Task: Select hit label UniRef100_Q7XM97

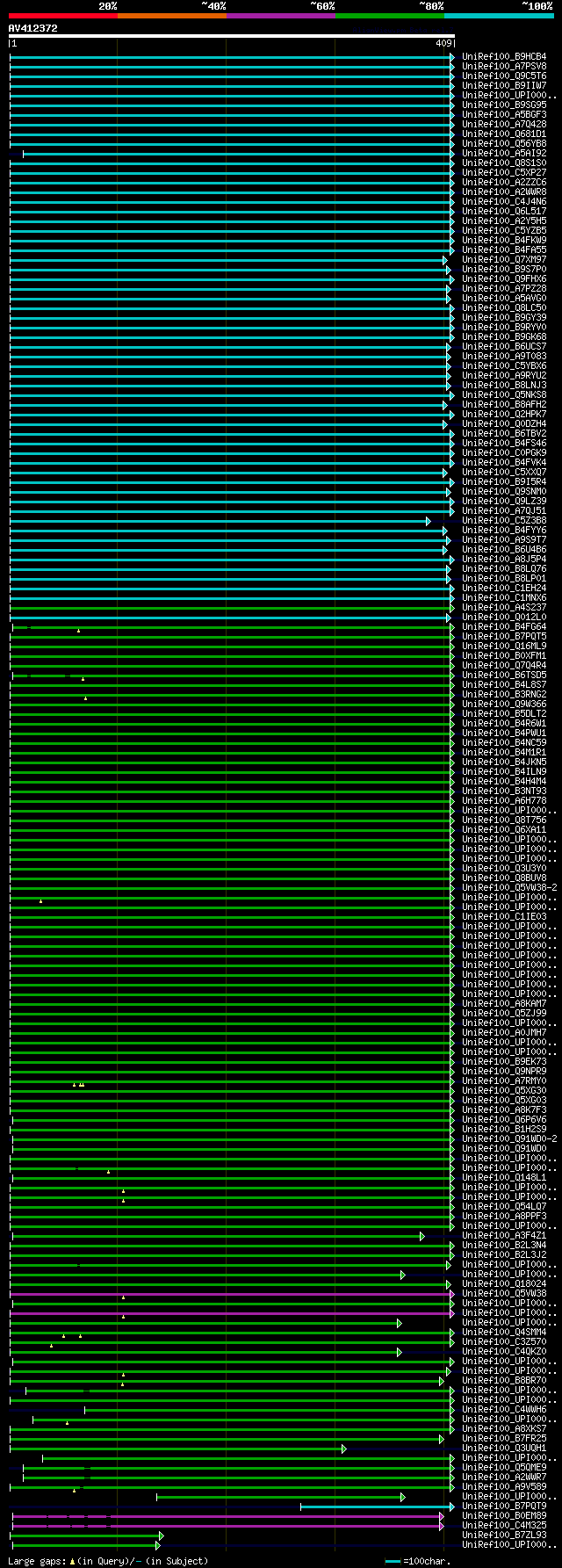Action: coord(504,260)
